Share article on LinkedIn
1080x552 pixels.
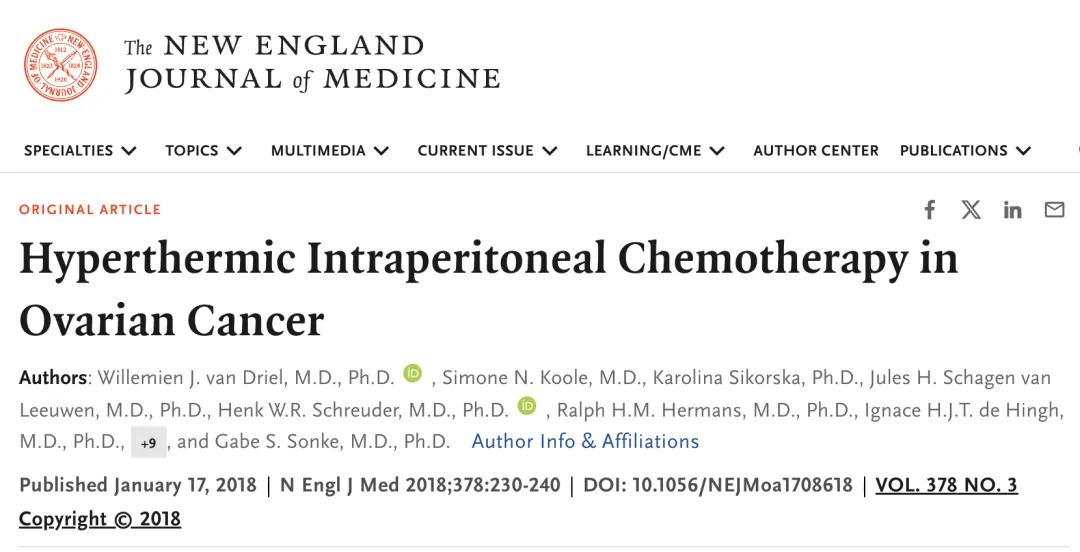click(x=1012, y=209)
